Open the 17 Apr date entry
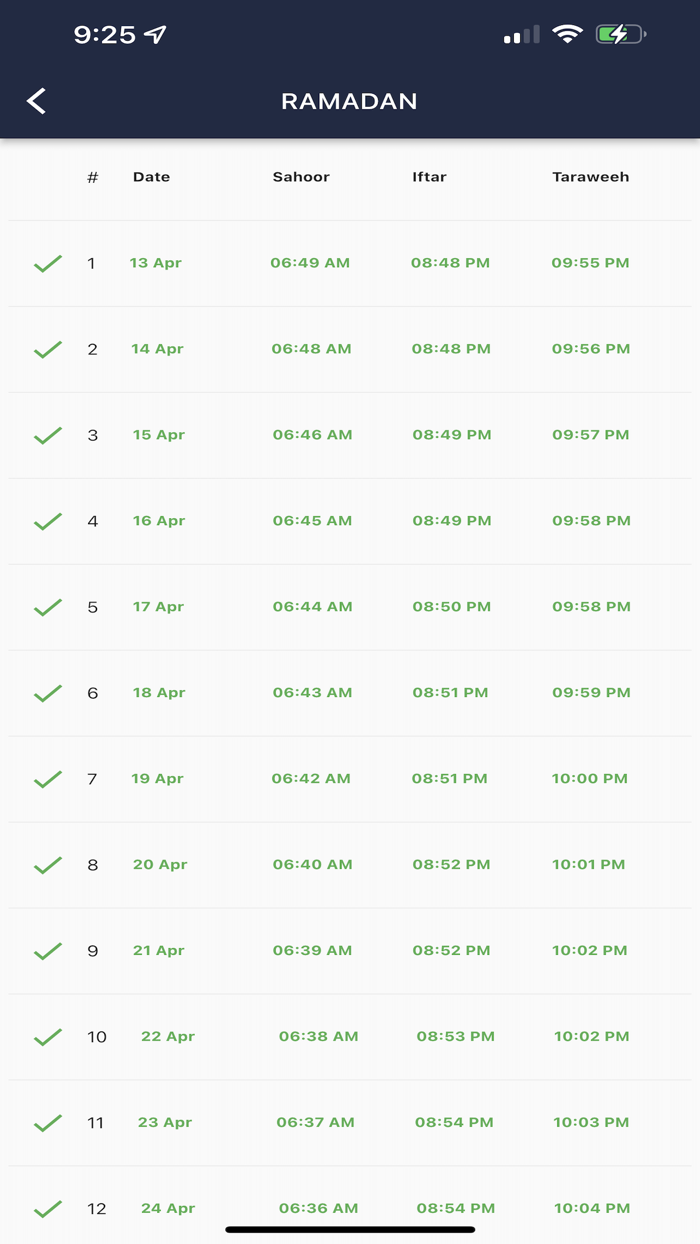The height and width of the screenshot is (1244, 700). 158,607
